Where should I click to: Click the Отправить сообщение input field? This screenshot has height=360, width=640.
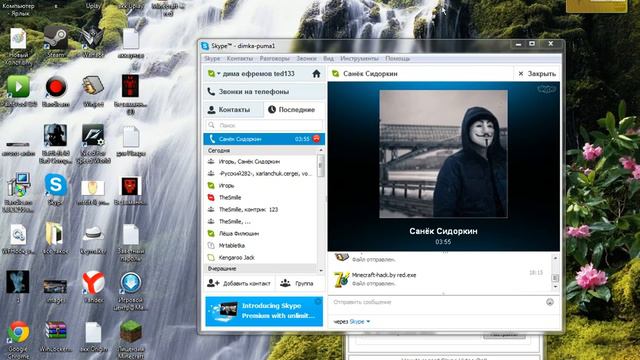click(x=439, y=302)
